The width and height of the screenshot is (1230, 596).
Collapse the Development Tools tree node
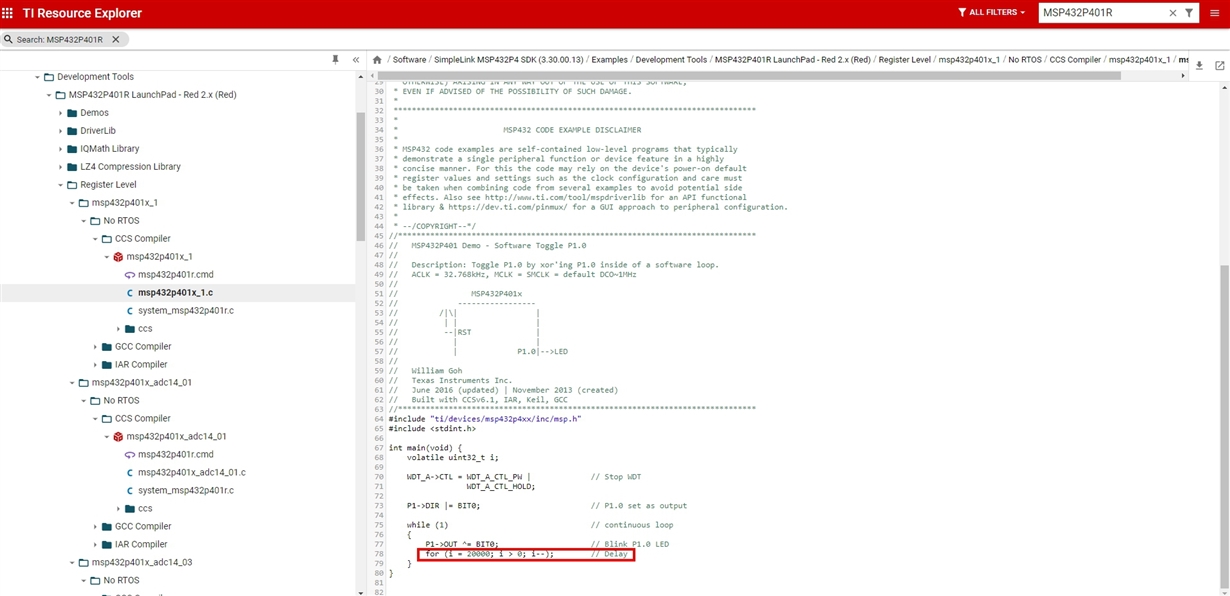click(37, 77)
